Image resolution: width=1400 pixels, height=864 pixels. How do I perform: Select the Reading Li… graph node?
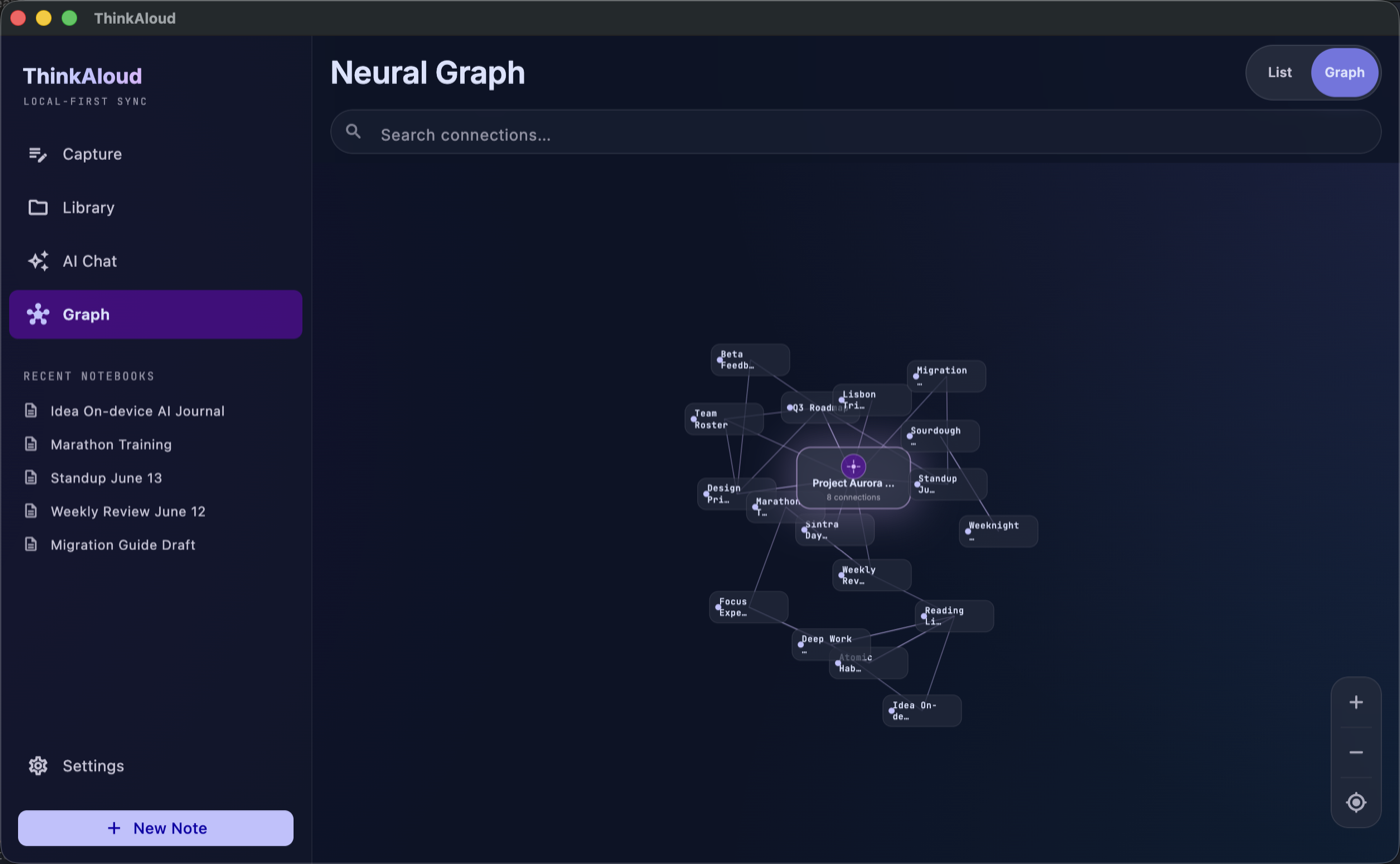[954, 616]
